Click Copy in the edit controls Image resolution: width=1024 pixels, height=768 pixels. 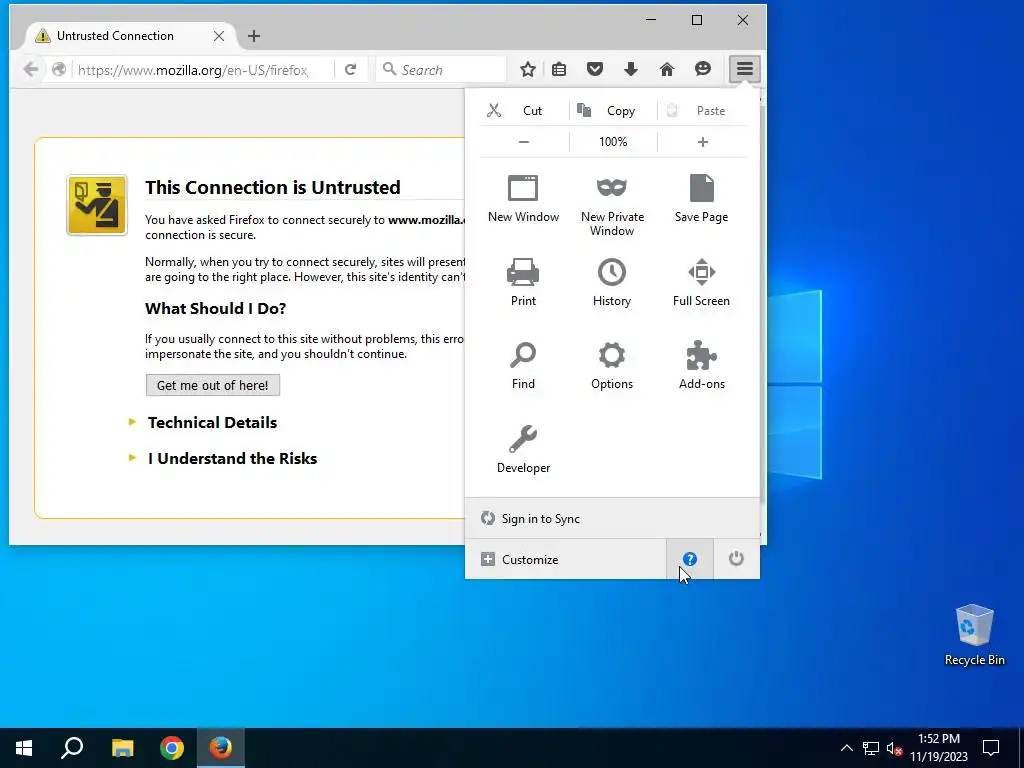(613, 110)
